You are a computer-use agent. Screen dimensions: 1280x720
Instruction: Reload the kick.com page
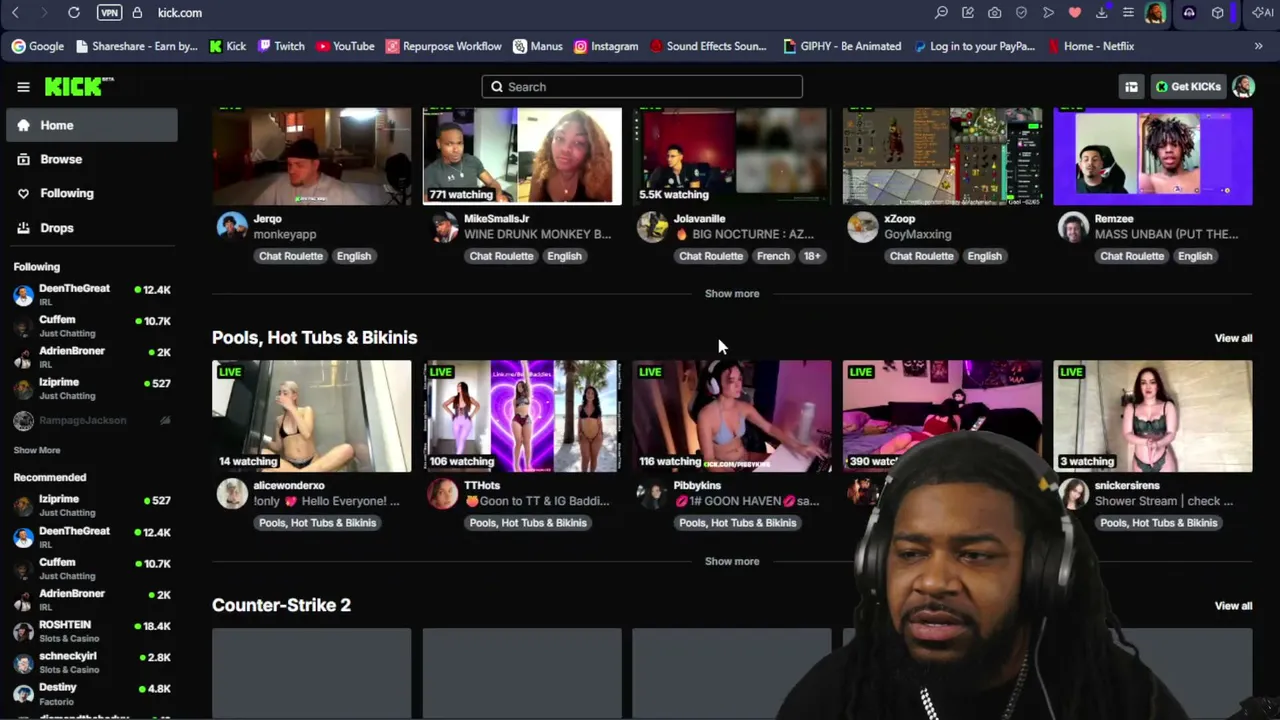74,13
